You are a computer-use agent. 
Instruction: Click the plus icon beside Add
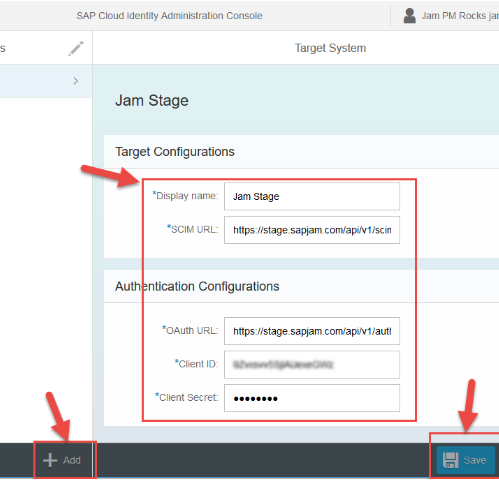(50, 460)
